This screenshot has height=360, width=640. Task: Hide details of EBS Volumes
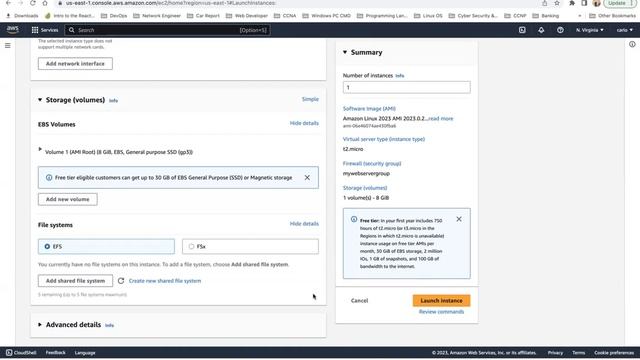[304, 123]
